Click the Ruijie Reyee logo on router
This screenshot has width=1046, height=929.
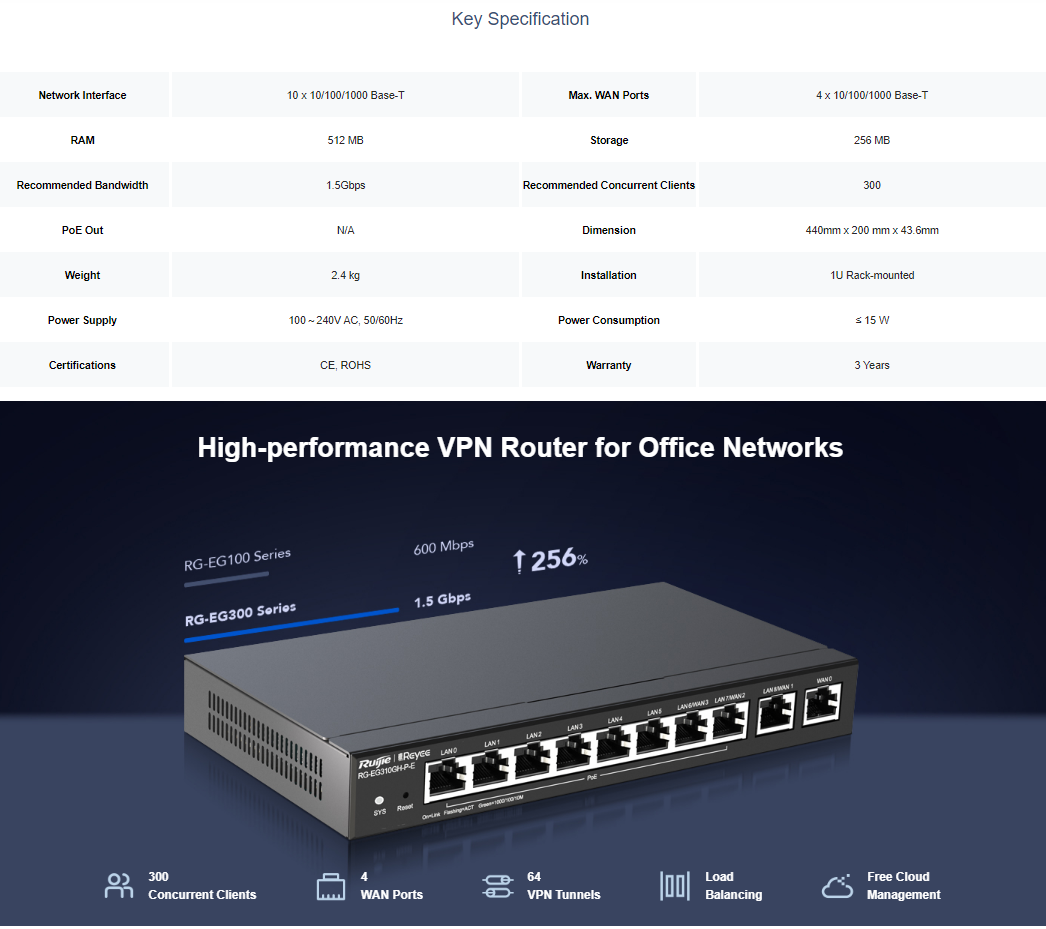click(x=394, y=759)
